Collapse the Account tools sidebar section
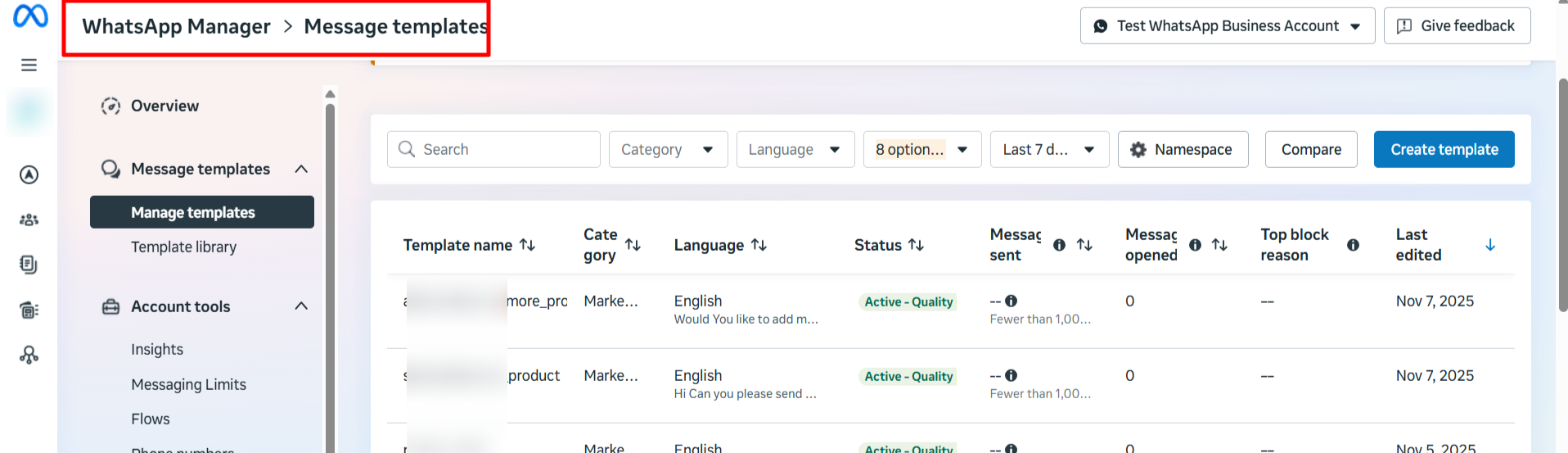Image resolution: width=1568 pixels, height=453 pixels. (301, 306)
